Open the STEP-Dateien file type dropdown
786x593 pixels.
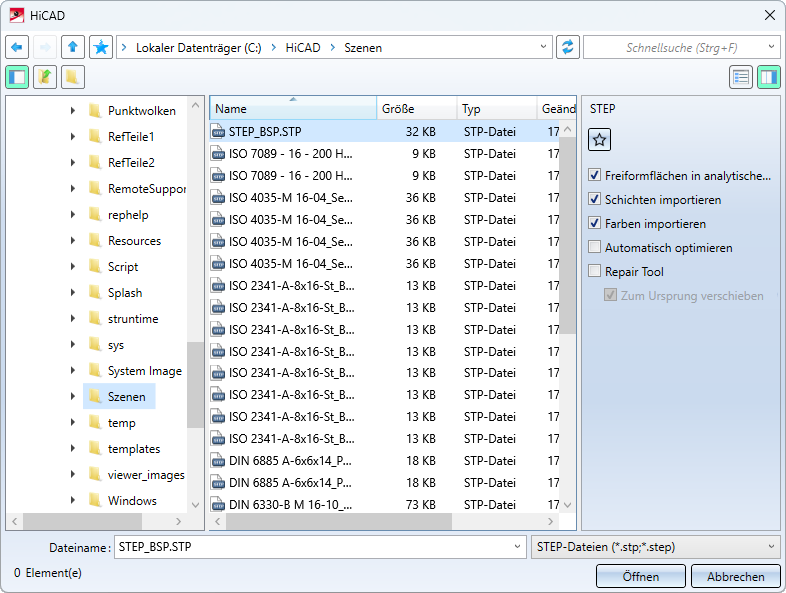(771, 546)
